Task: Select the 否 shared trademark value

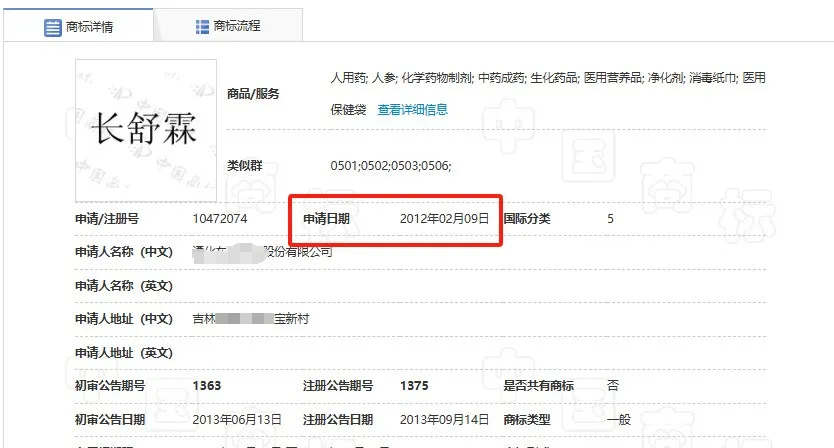Action: tap(613, 386)
